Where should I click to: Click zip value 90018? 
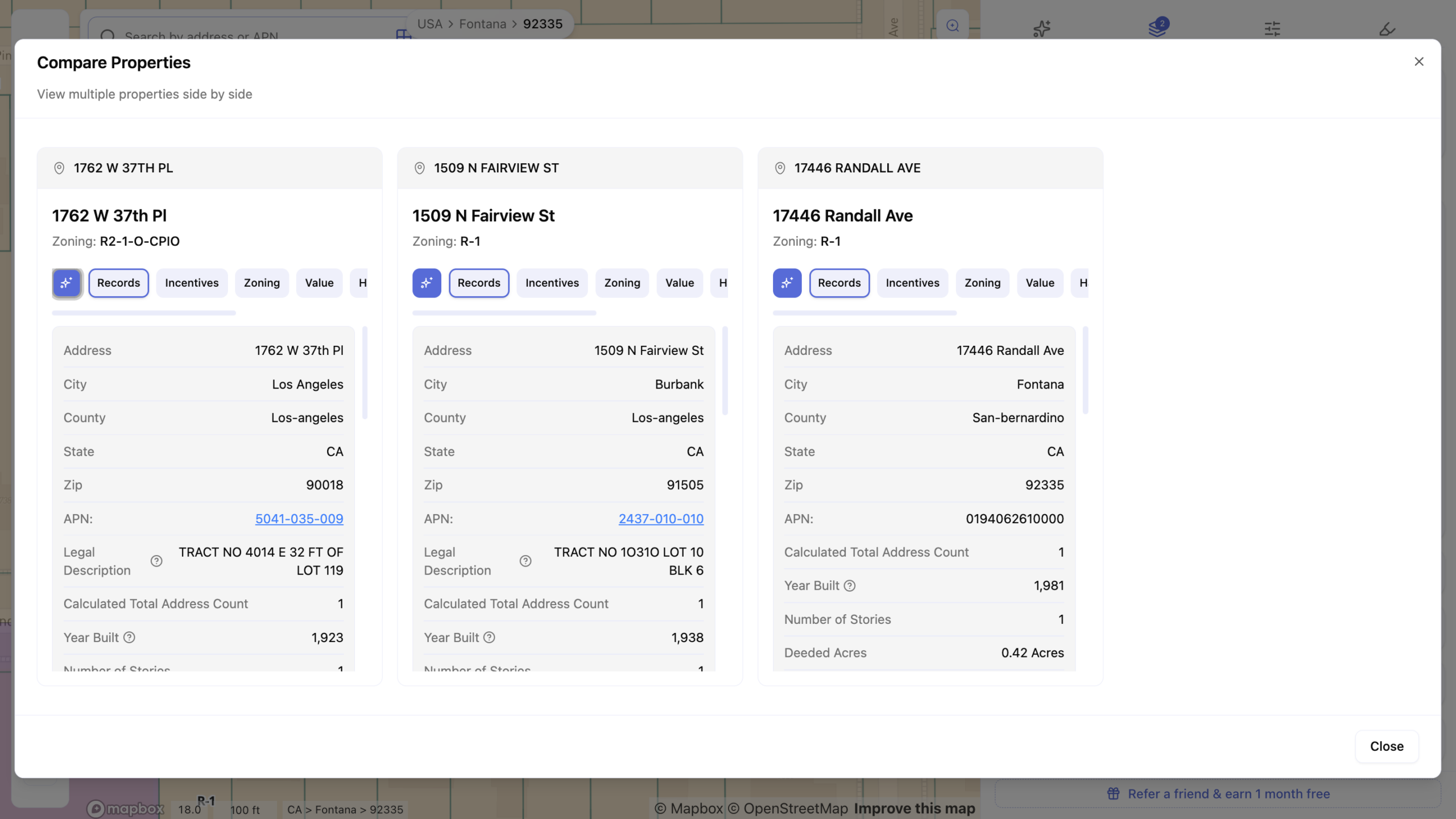[x=324, y=485]
